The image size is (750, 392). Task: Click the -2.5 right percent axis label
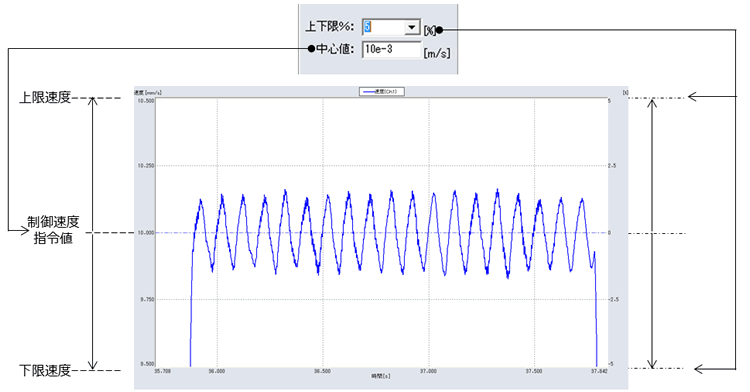(x=613, y=299)
